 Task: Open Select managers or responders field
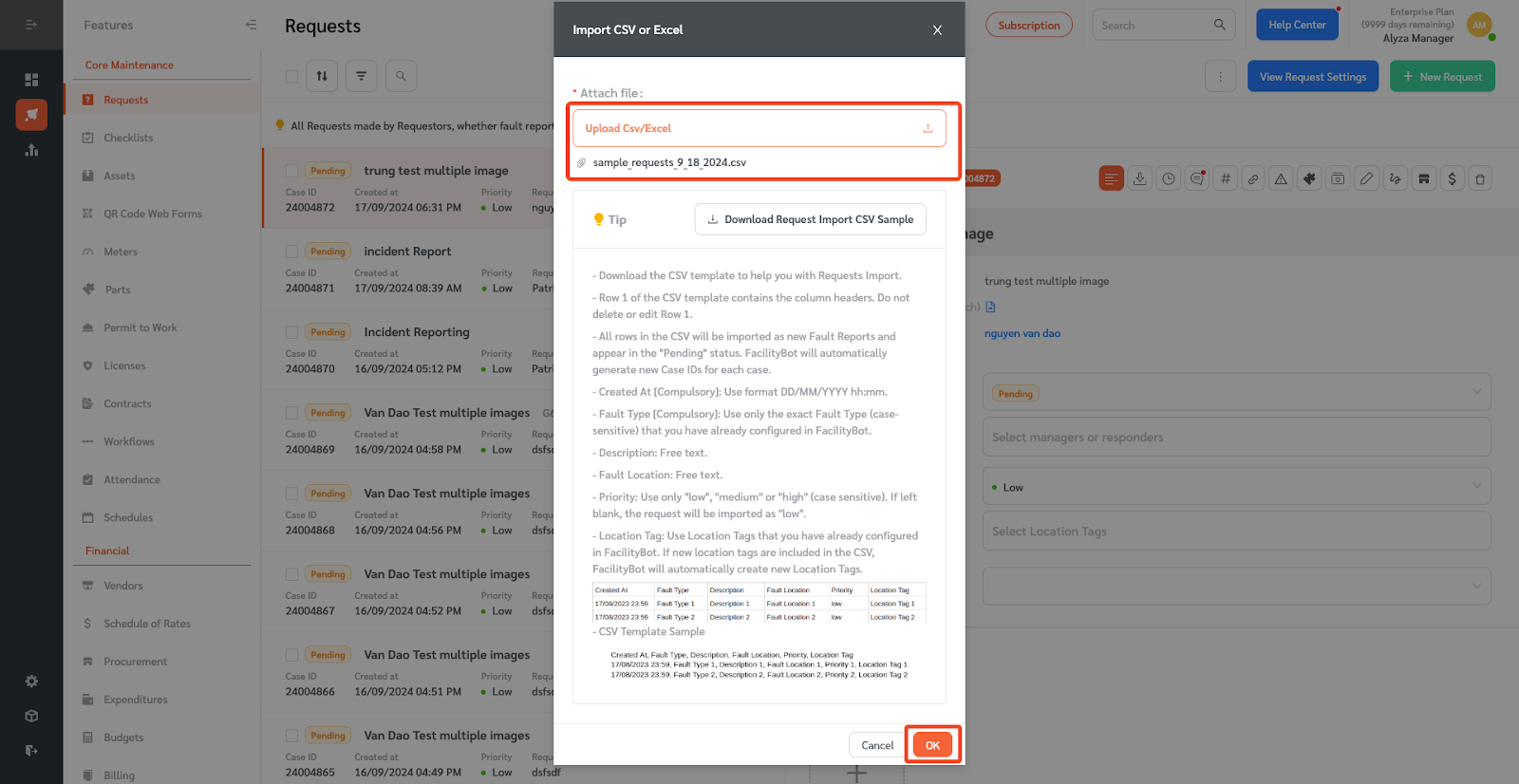tap(1236, 438)
